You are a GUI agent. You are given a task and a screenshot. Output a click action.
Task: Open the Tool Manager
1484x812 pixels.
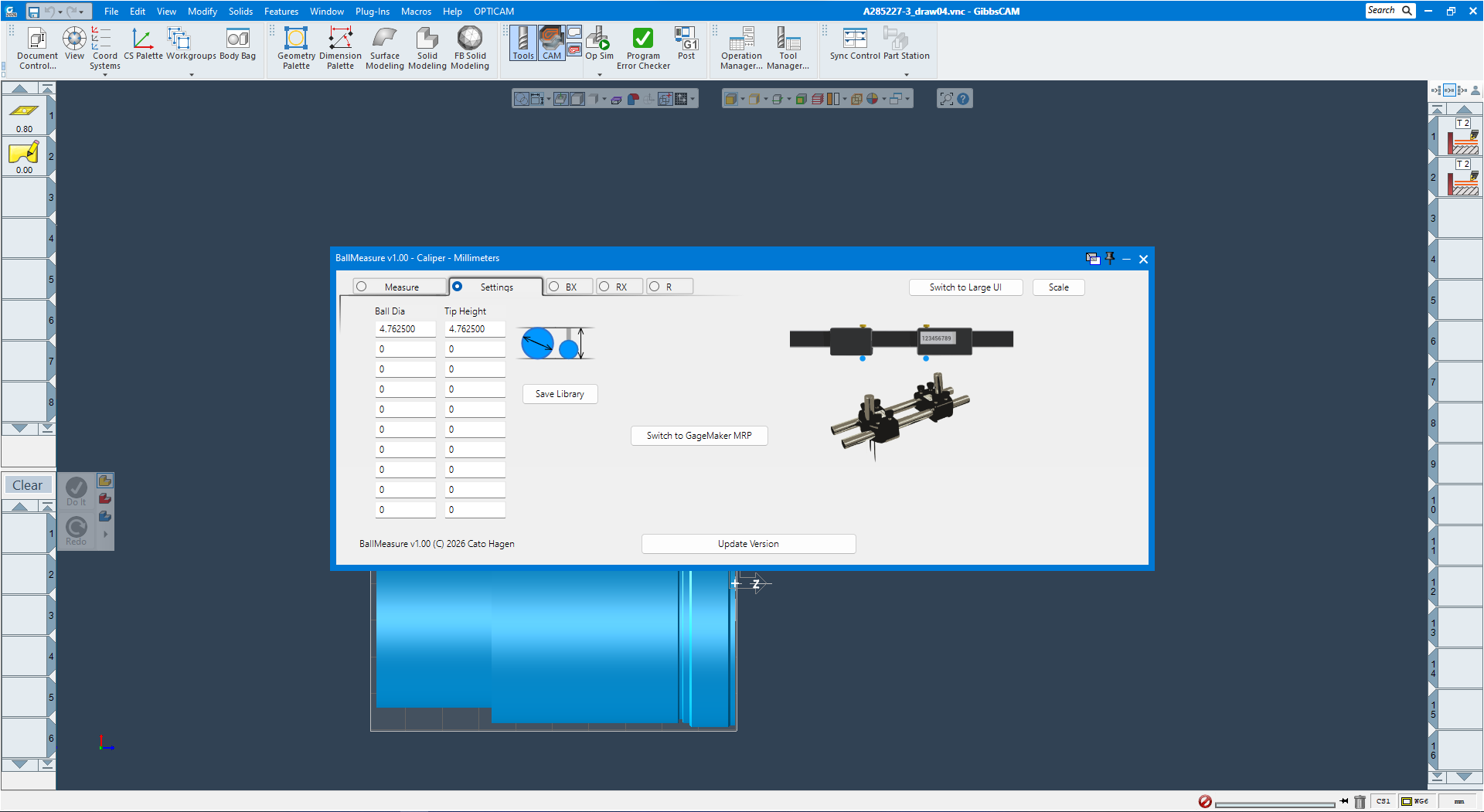tap(788, 48)
